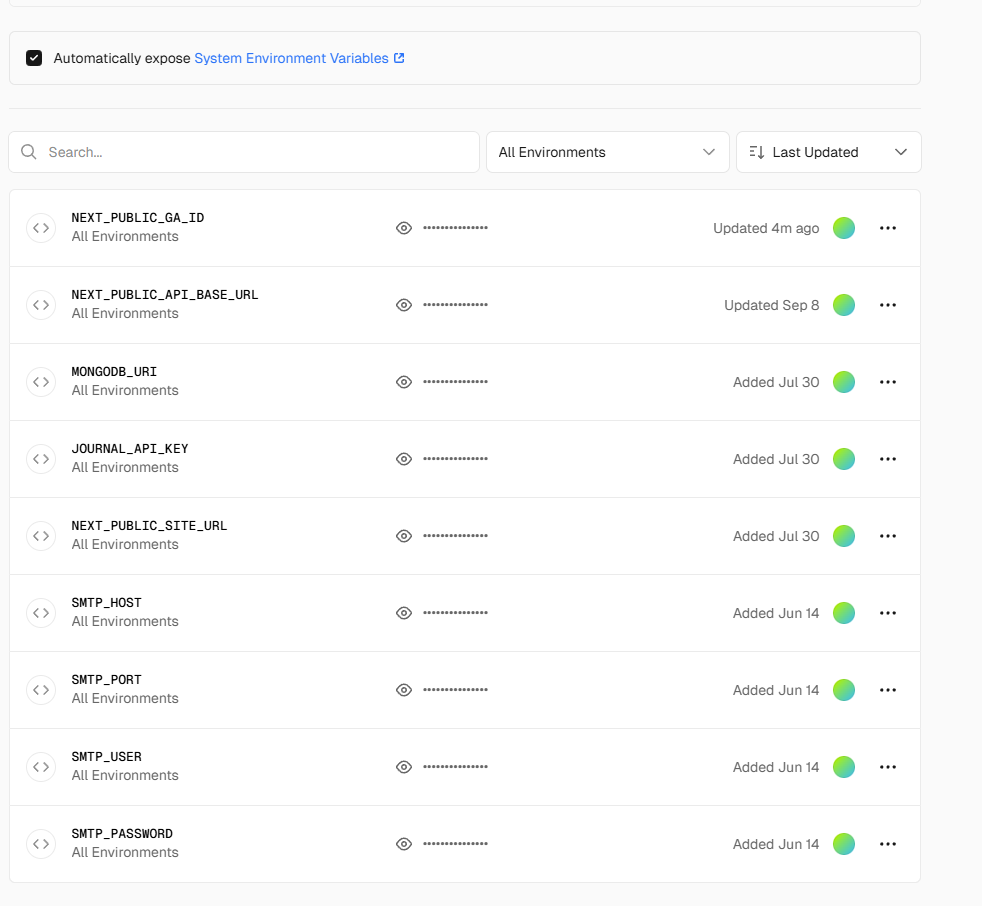Screen dimensions: 982x906
Task: Click the NEXT_PUBLIC_API_BASE_URL variable name
Action: [165, 295]
